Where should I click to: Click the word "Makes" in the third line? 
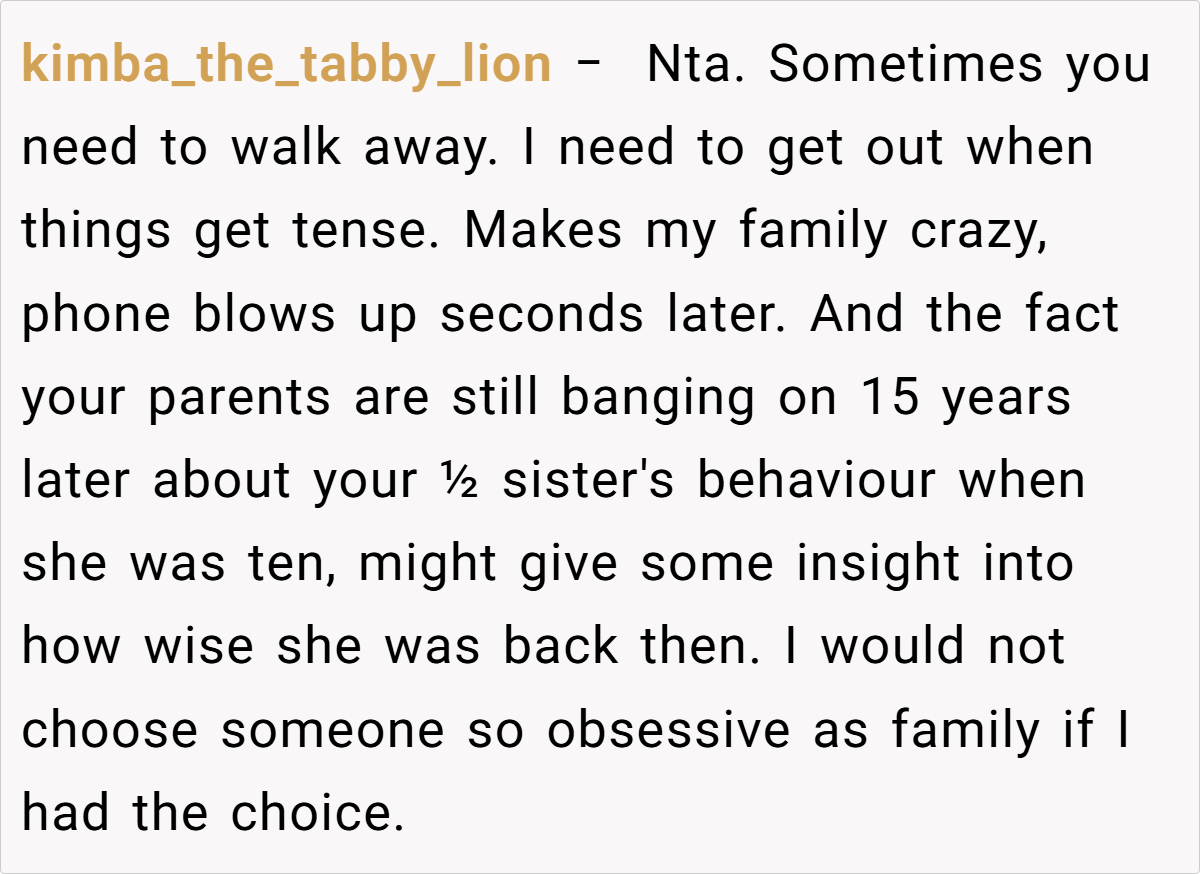(541, 232)
